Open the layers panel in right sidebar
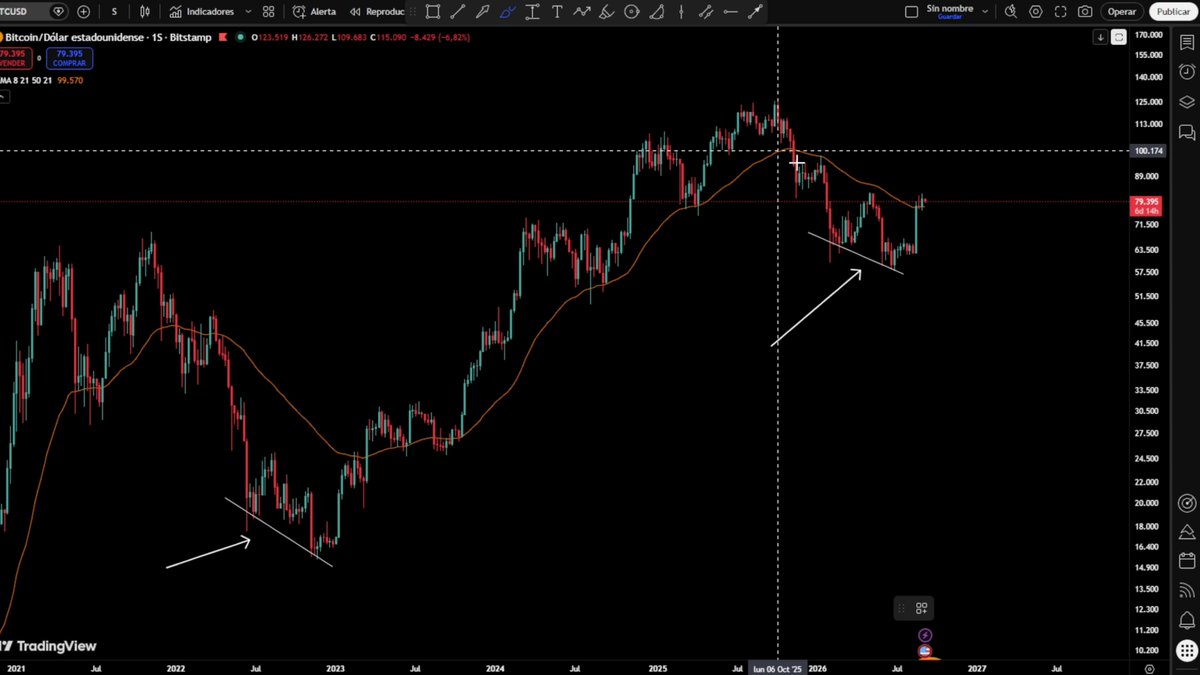This screenshot has width=1200, height=675. tap(1187, 102)
